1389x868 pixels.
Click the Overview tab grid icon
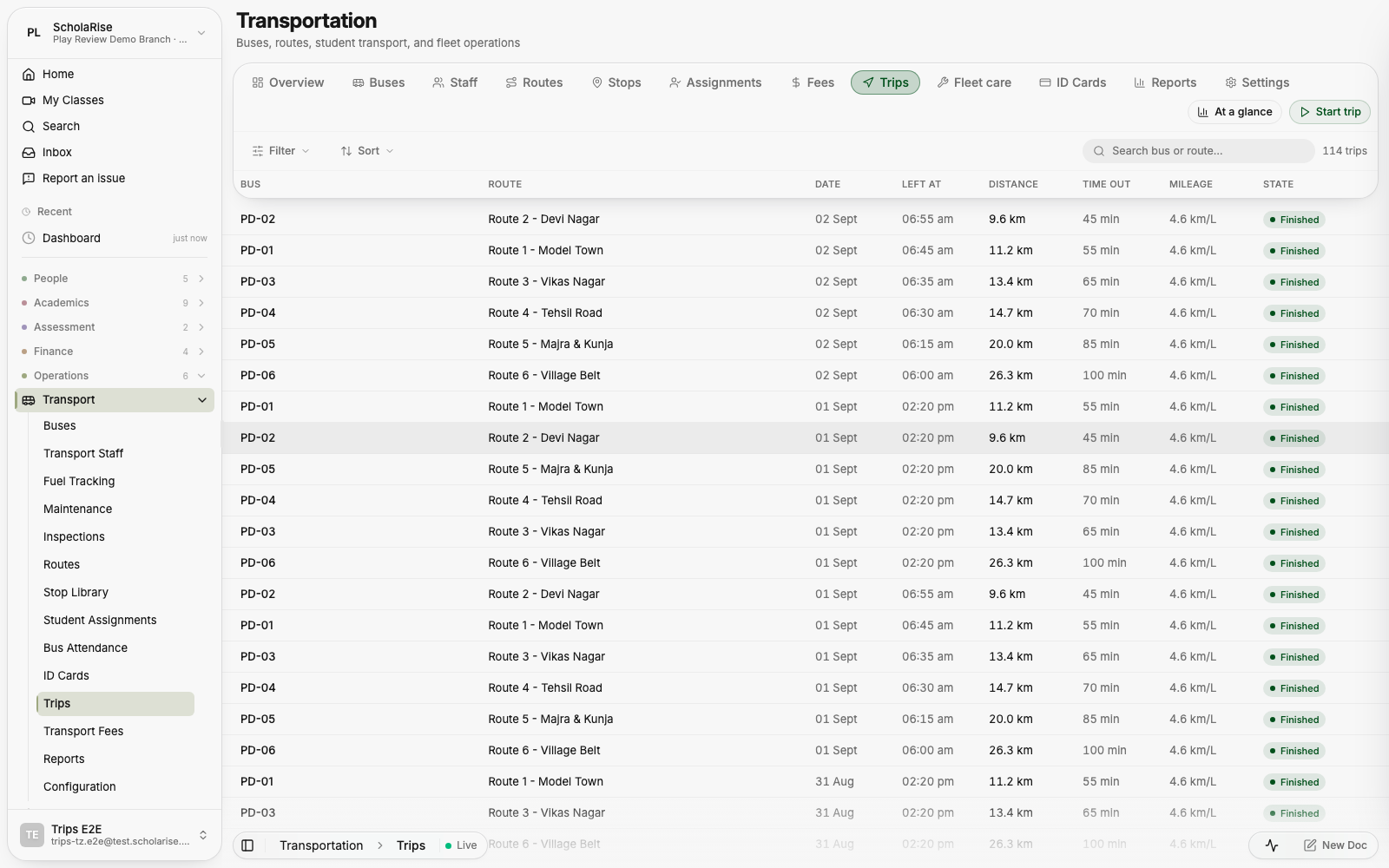258,82
